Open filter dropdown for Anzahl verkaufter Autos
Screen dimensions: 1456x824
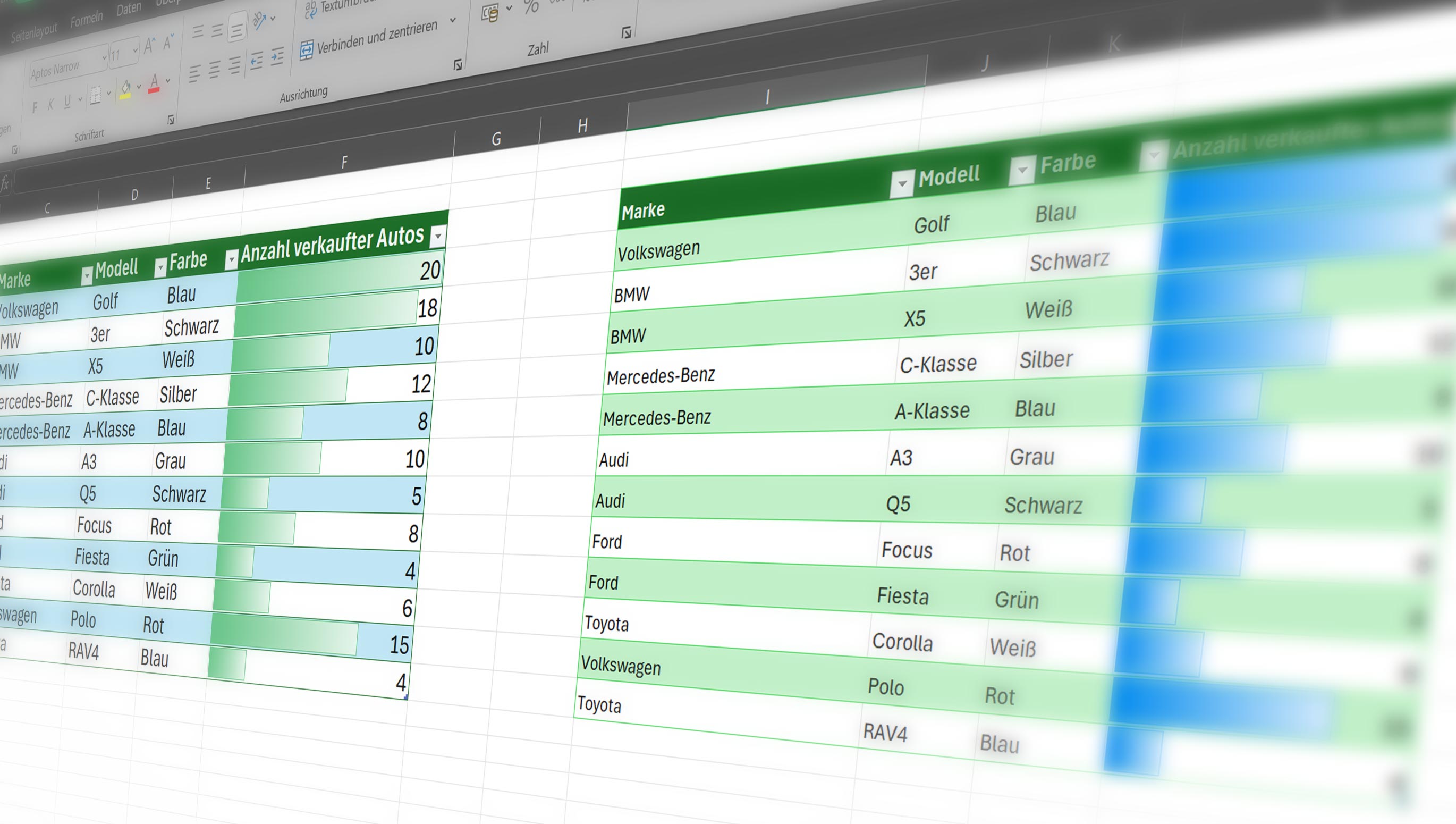[438, 236]
